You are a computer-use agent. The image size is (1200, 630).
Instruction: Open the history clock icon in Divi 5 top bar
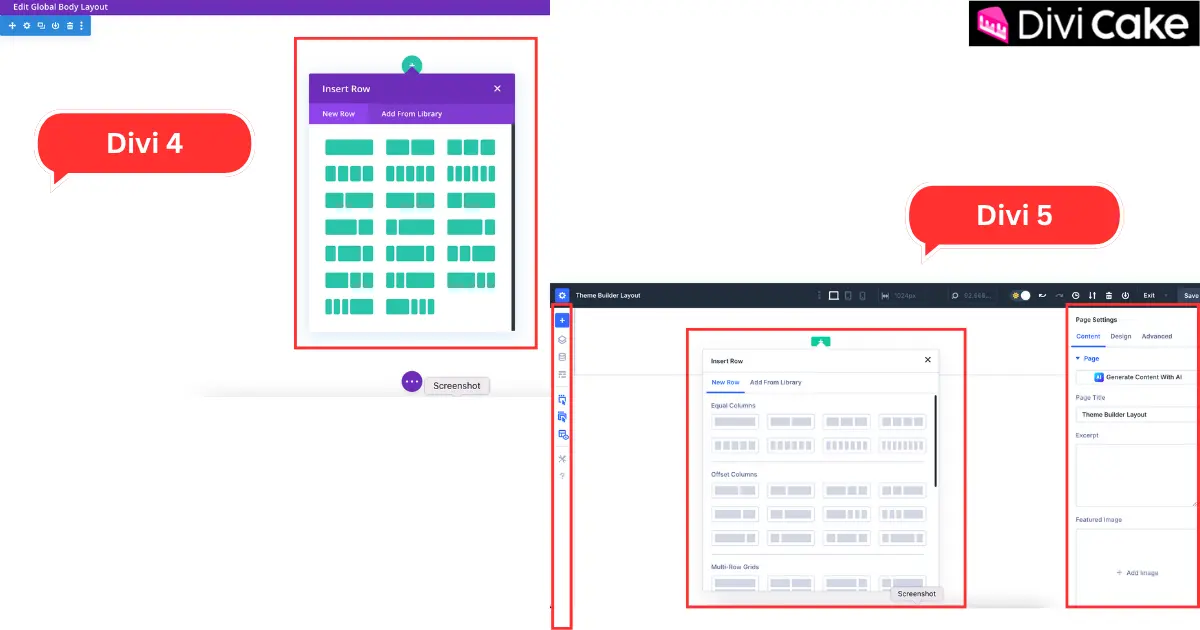click(1076, 296)
